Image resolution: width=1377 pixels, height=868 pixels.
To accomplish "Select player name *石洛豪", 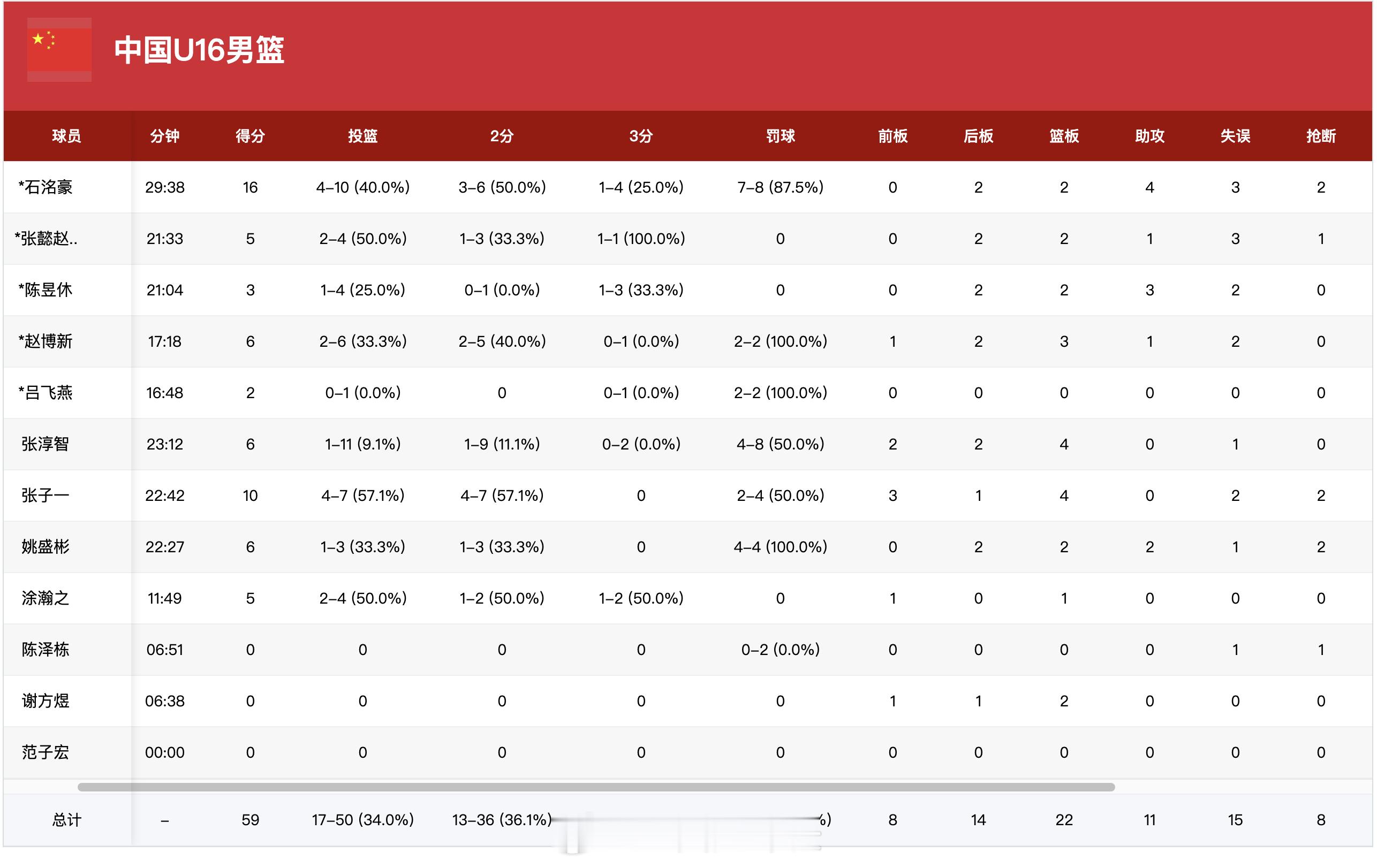I will point(45,187).
